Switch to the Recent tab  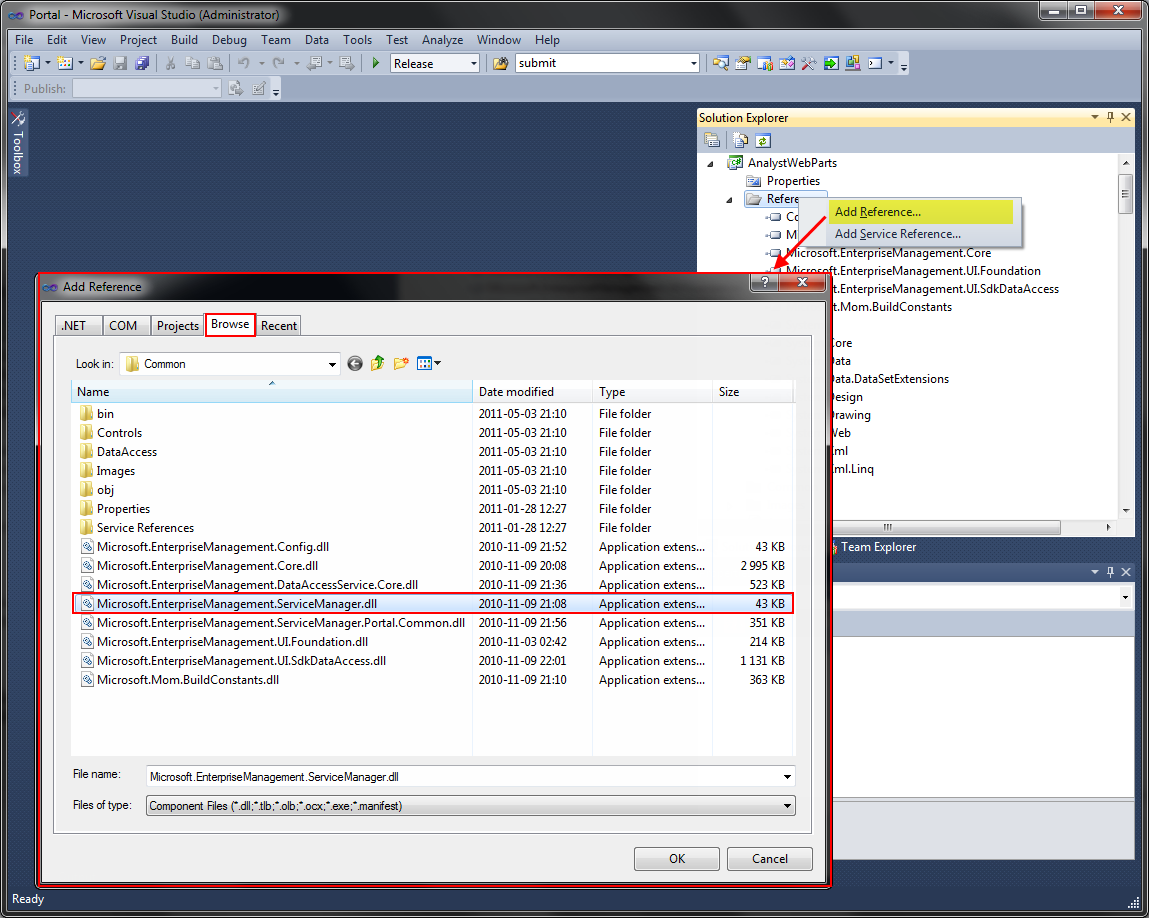[278, 325]
